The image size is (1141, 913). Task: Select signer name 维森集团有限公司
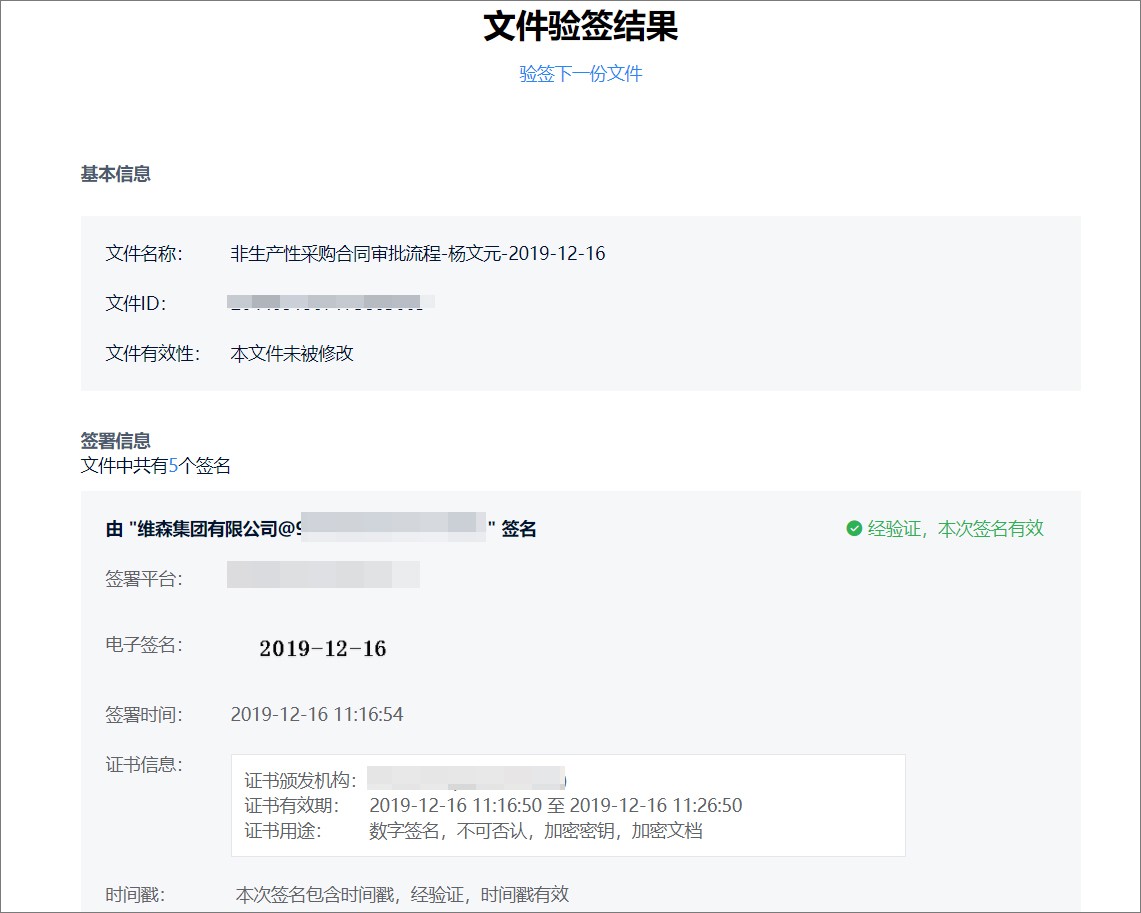tap(207, 529)
